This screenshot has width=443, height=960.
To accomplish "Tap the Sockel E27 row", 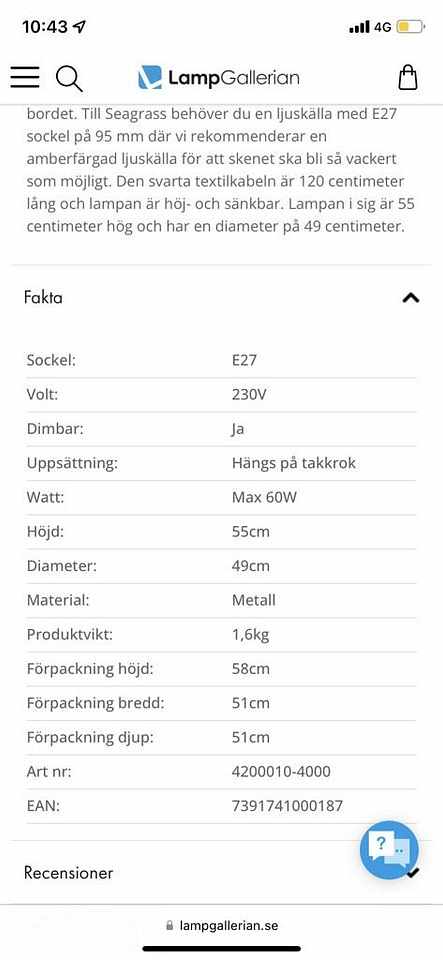I will [x=222, y=360].
